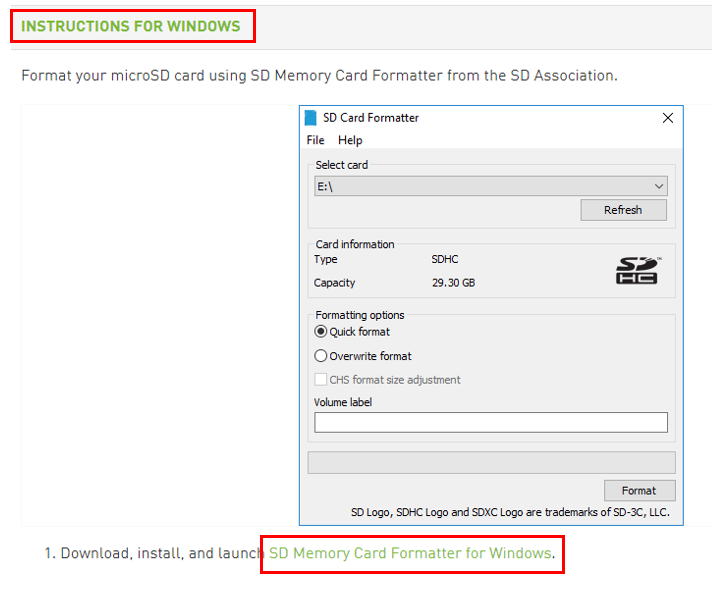712x591 pixels.
Task: Click the Card information group label
Action: [355, 244]
